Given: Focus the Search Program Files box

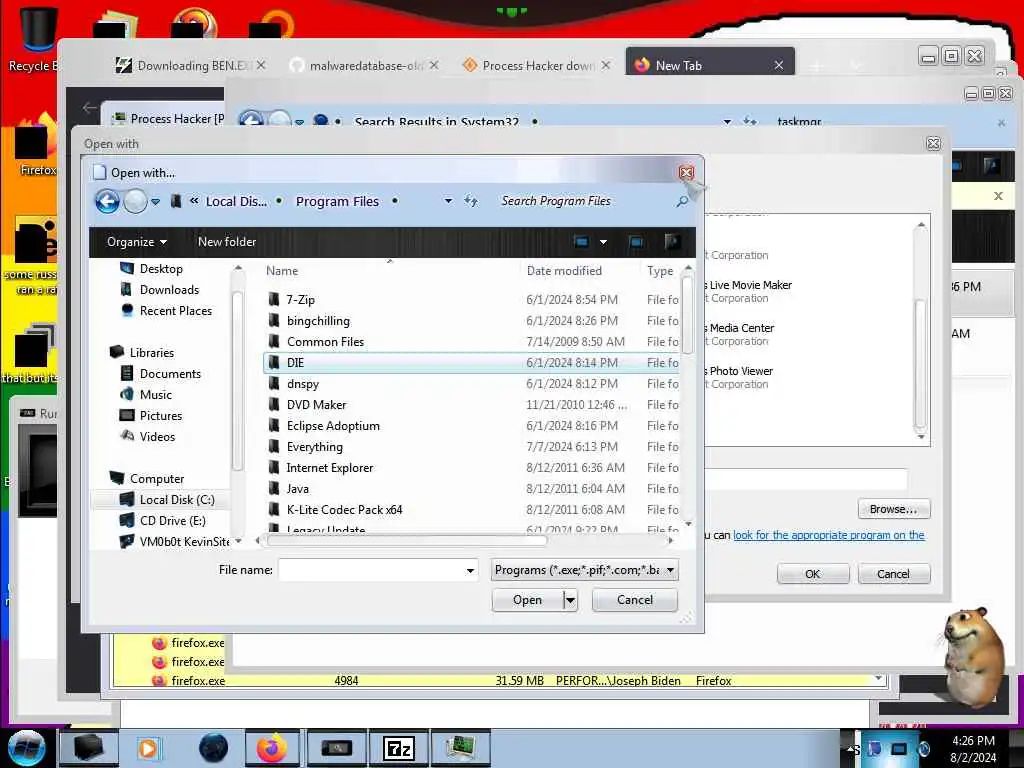Looking at the screenshot, I should (584, 201).
